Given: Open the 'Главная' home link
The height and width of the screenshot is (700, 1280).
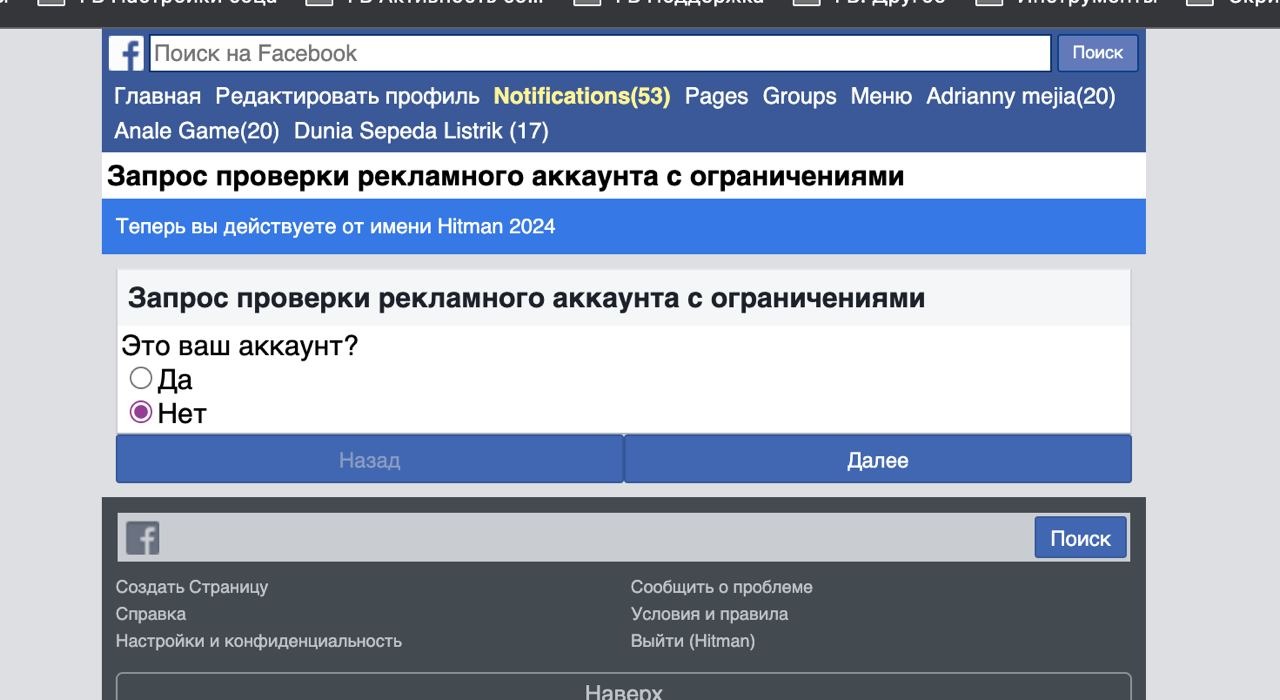Looking at the screenshot, I should (157, 96).
